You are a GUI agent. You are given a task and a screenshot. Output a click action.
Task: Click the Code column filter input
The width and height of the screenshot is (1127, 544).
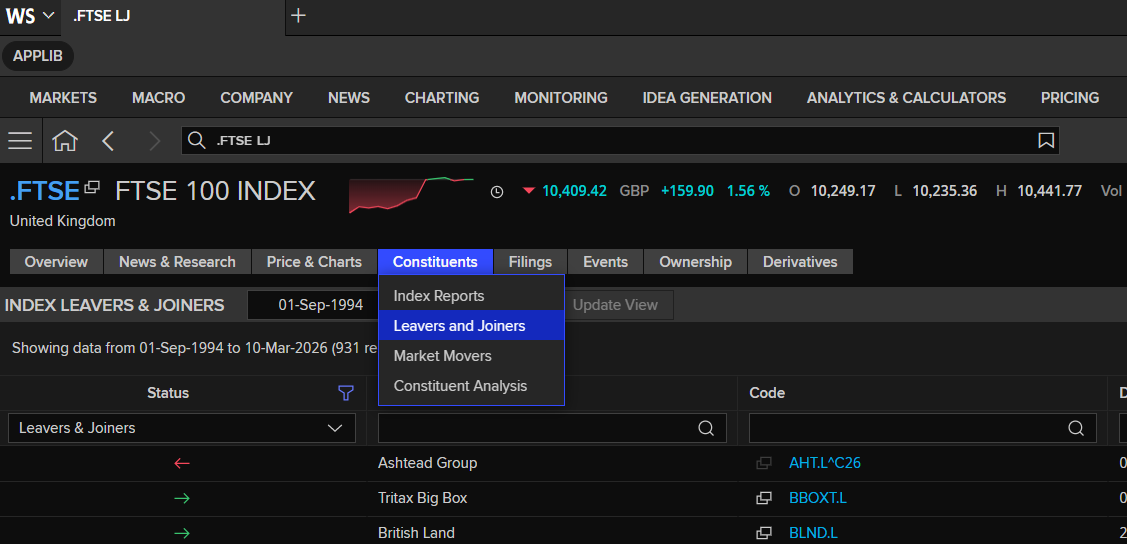[923, 428]
